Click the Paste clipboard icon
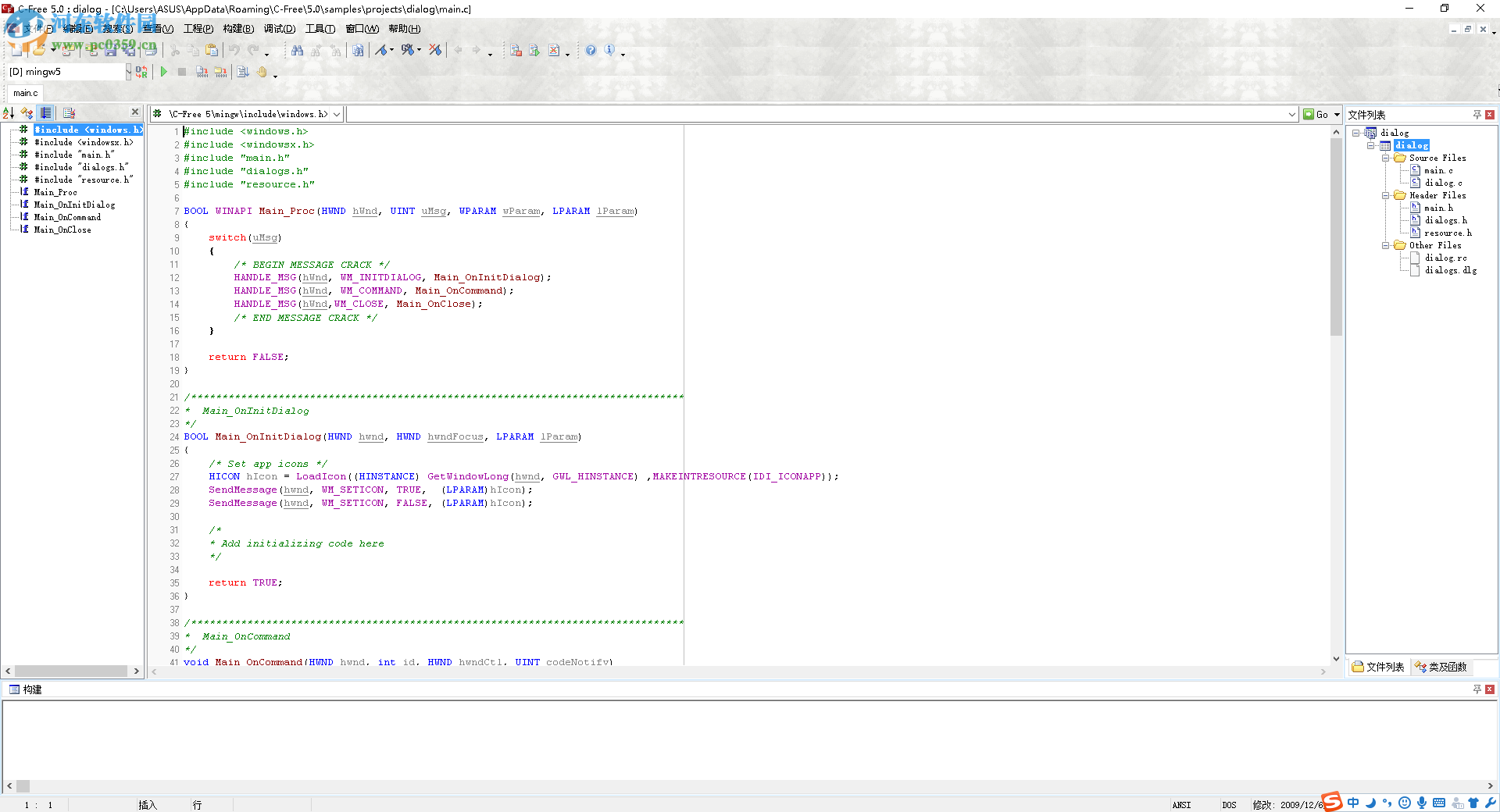The height and width of the screenshot is (812, 1500). [212, 51]
